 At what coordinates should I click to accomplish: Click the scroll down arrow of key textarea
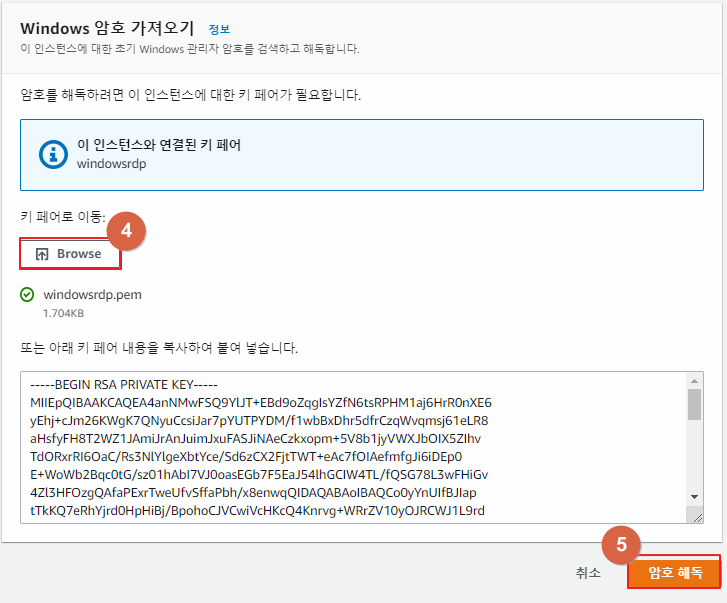pyautogui.click(x=694, y=497)
